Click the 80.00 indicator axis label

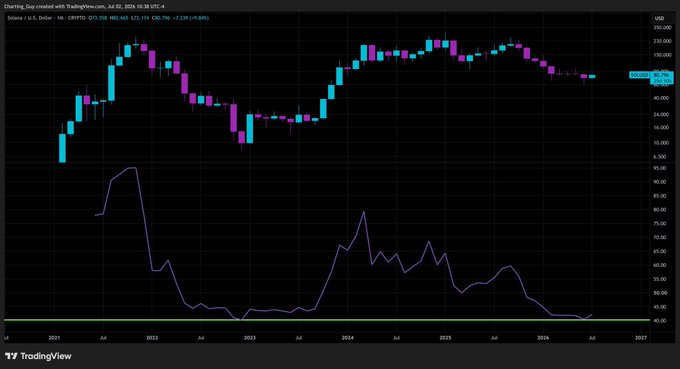(x=660, y=209)
